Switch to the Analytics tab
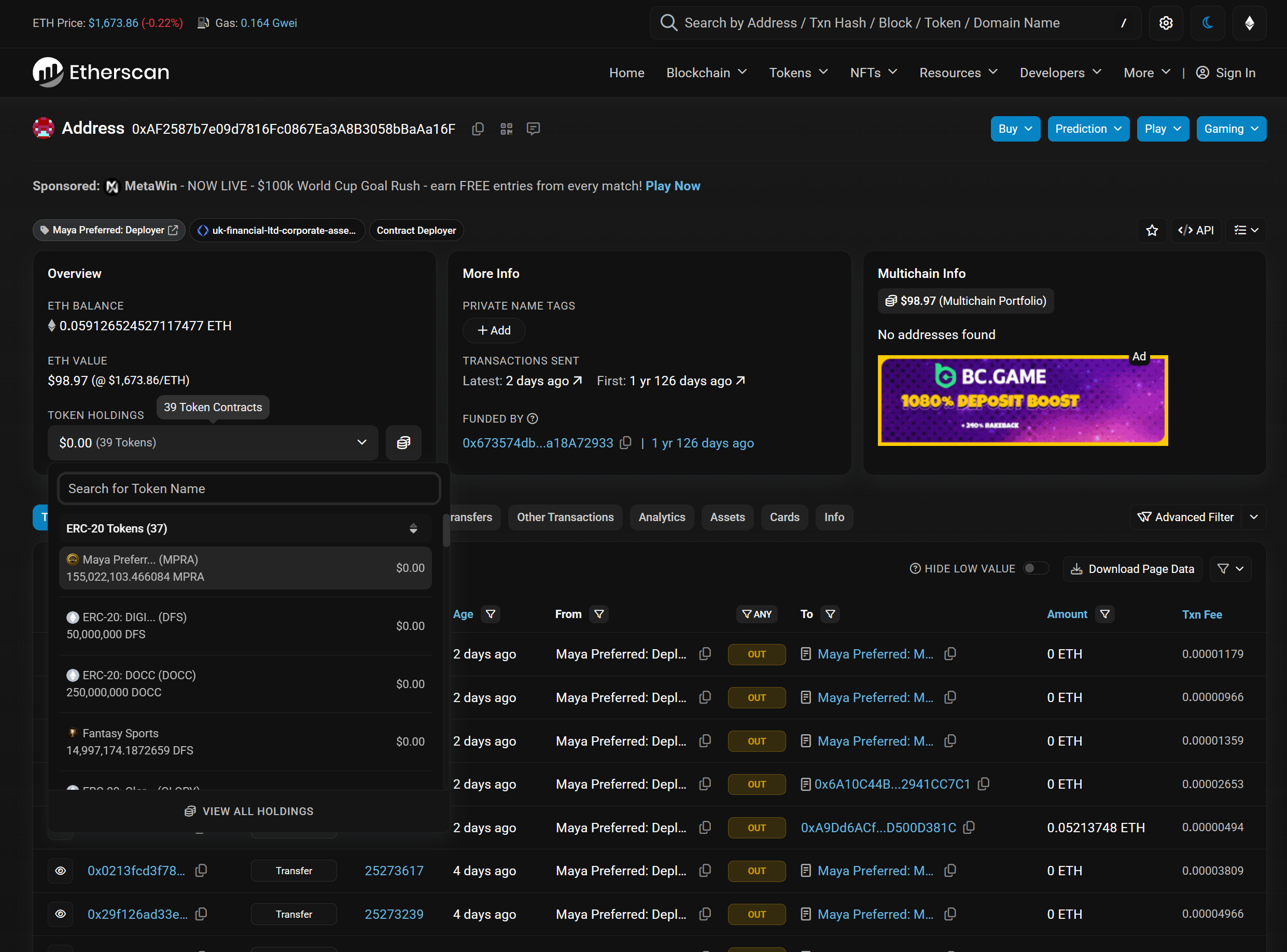The width and height of the screenshot is (1287, 952). pyautogui.click(x=662, y=517)
